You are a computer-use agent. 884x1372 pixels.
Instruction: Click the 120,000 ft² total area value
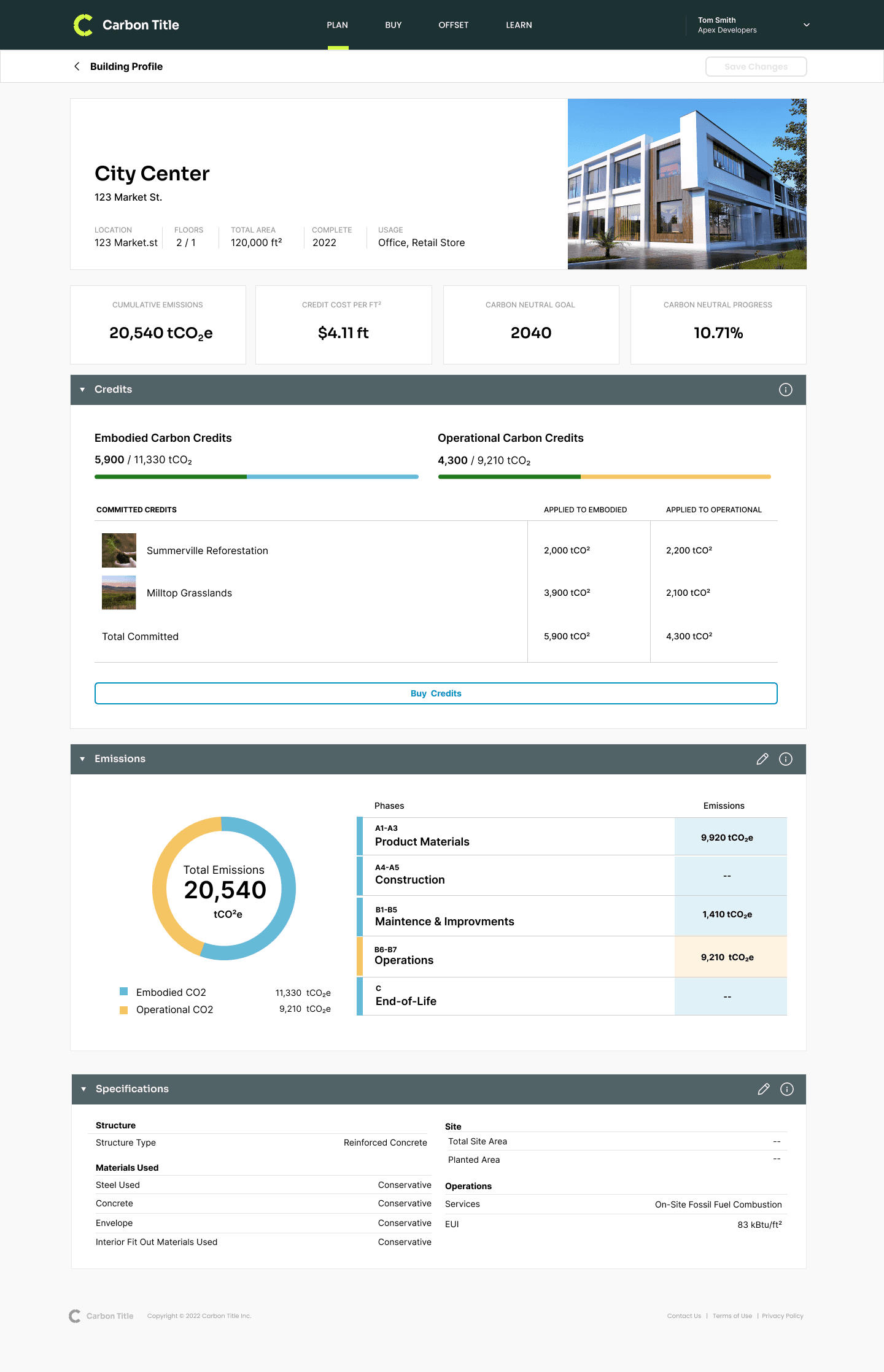click(257, 243)
